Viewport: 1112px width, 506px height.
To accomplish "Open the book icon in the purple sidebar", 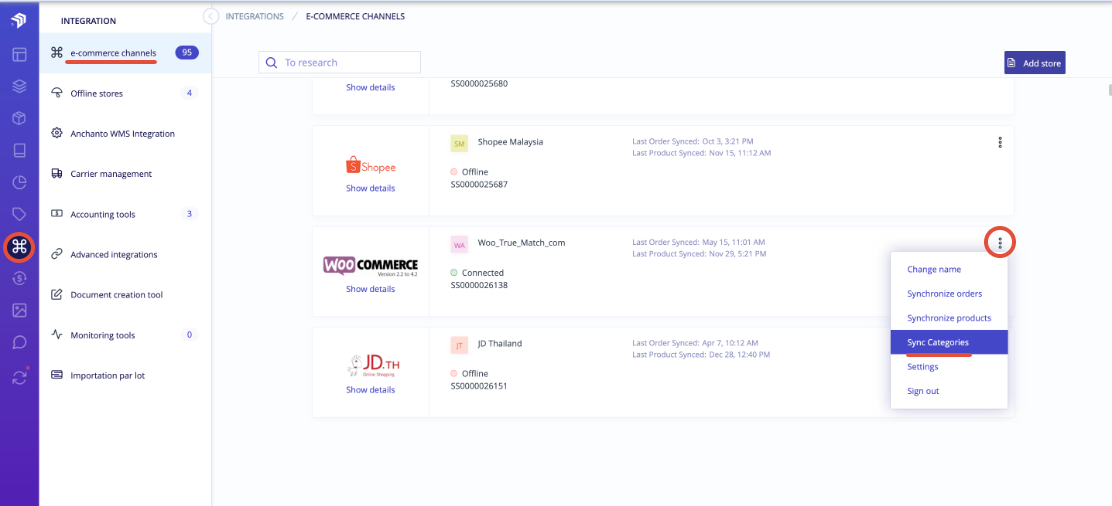I will 19,150.
